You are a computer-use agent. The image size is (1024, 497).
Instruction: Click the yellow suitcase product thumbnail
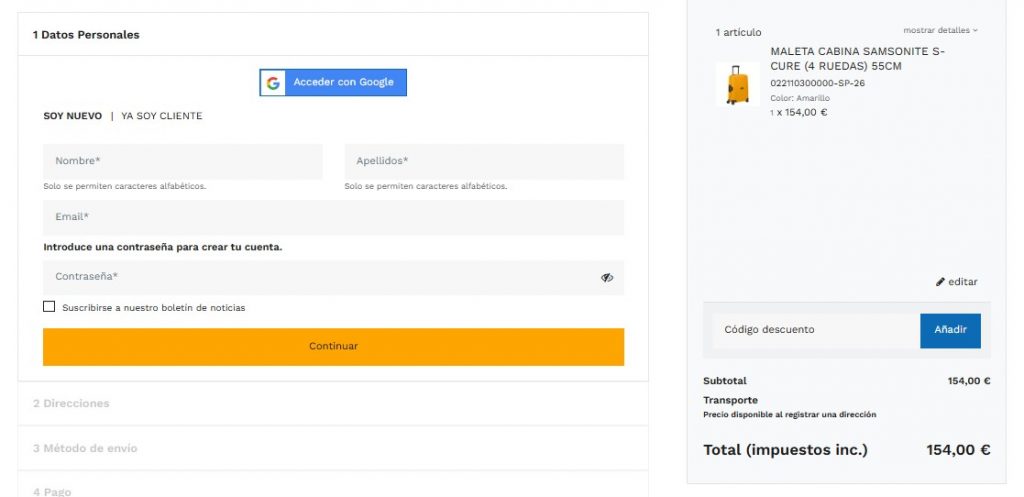click(x=737, y=85)
